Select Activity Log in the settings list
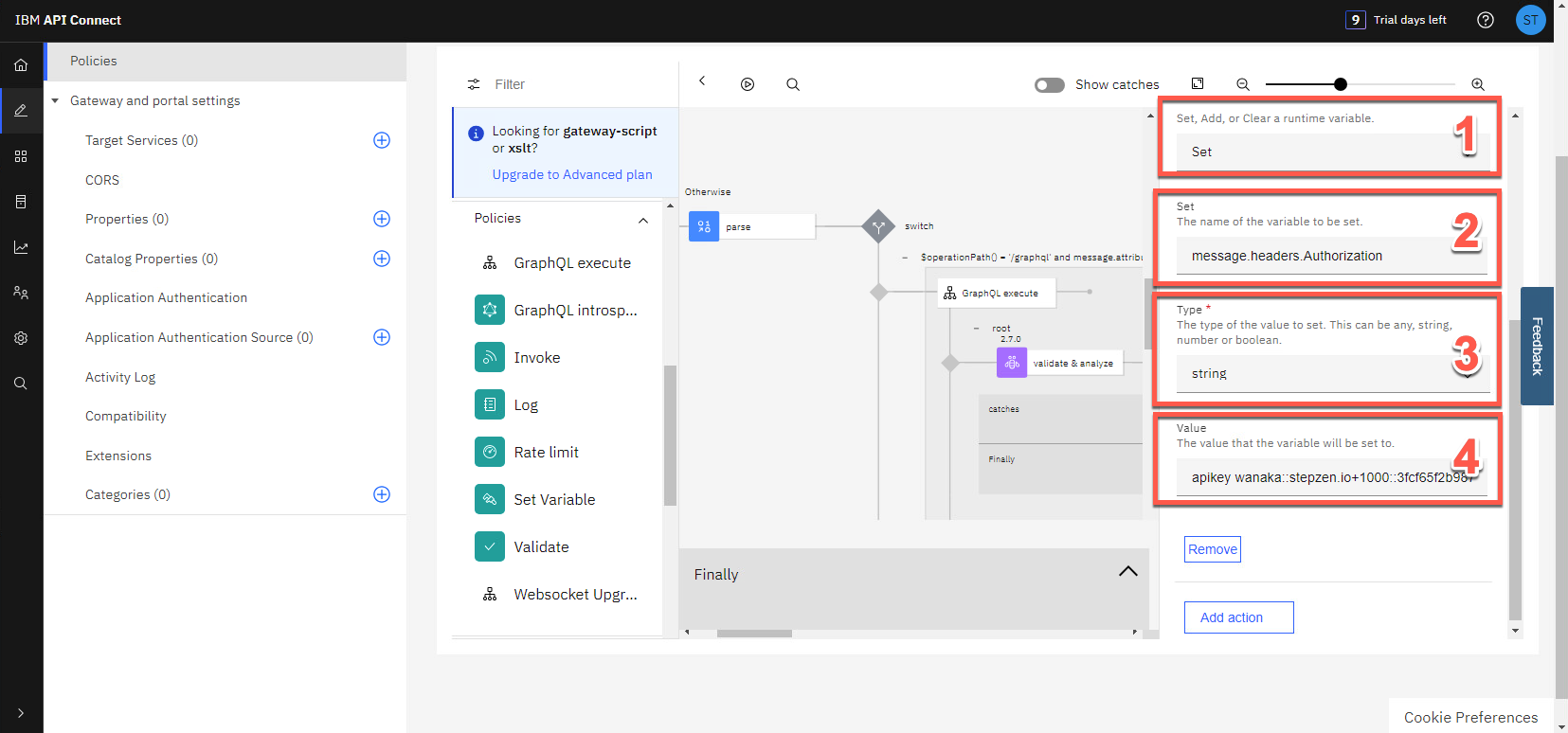1568x733 pixels. pos(120,377)
